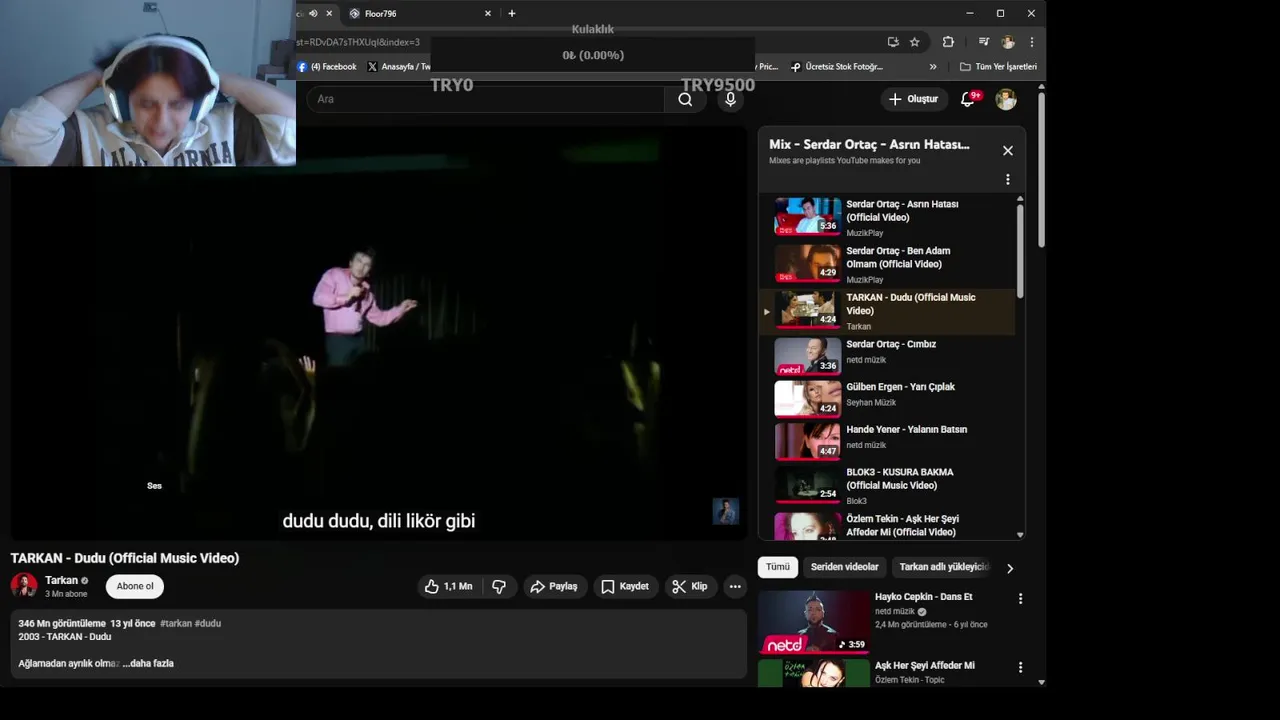Bookmark this page with star icon

click(914, 42)
